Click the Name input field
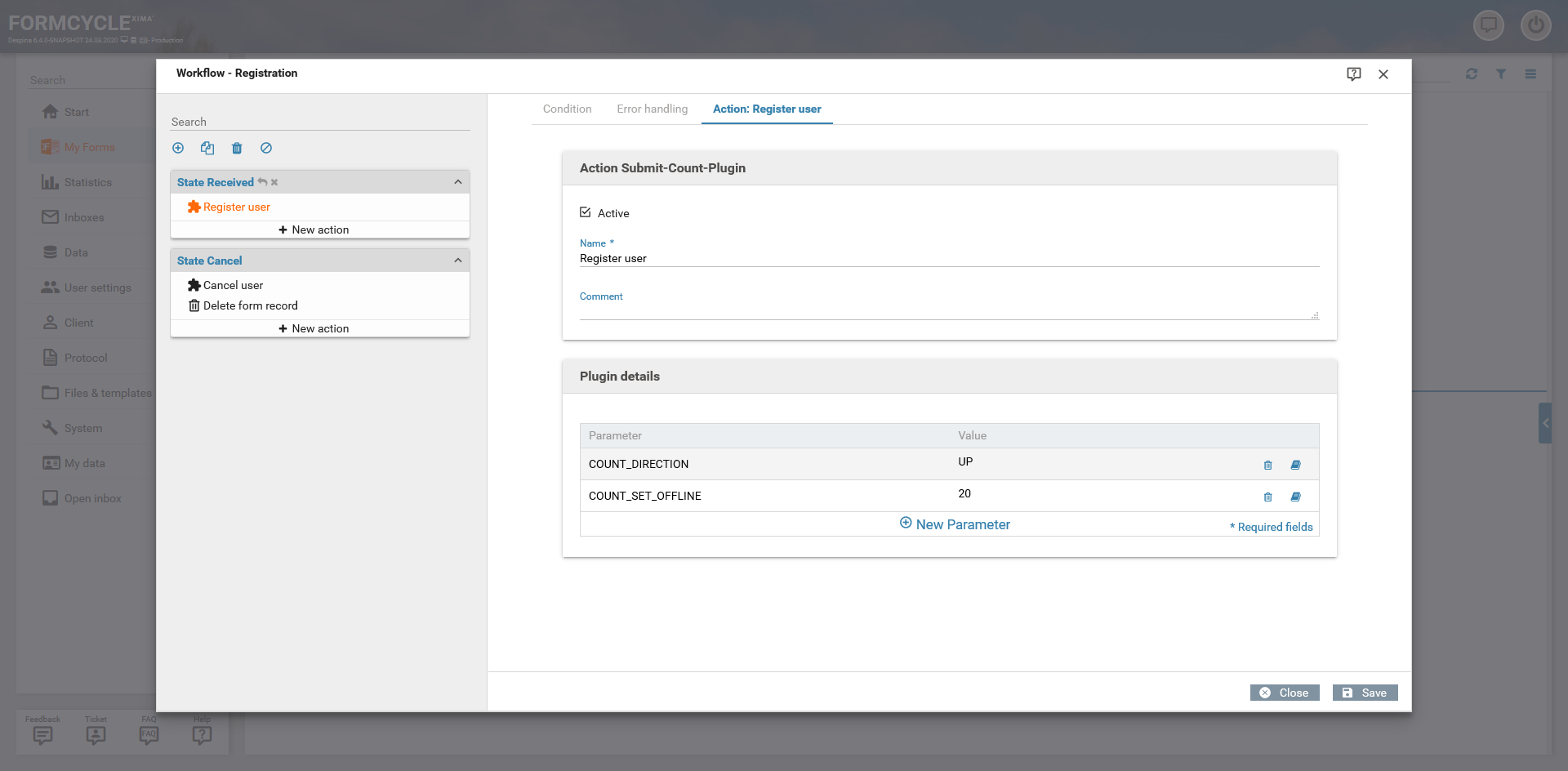Viewport: 1568px width, 771px height. click(x=949, y=258)
